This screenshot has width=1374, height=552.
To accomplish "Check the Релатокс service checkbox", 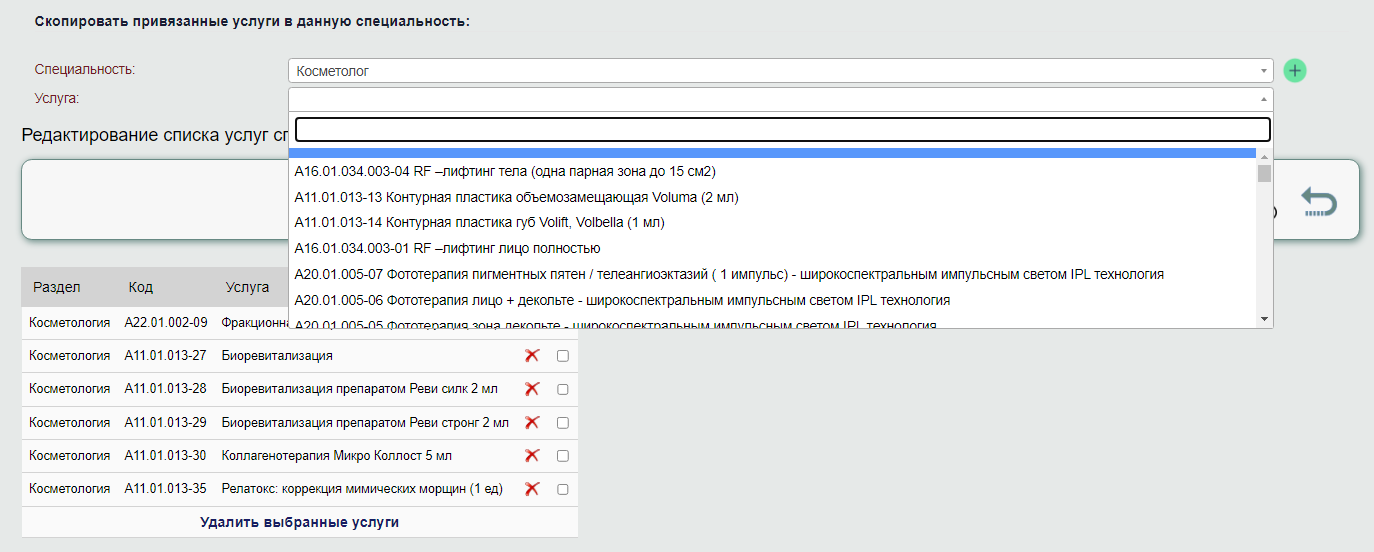I will pos(562,490).
